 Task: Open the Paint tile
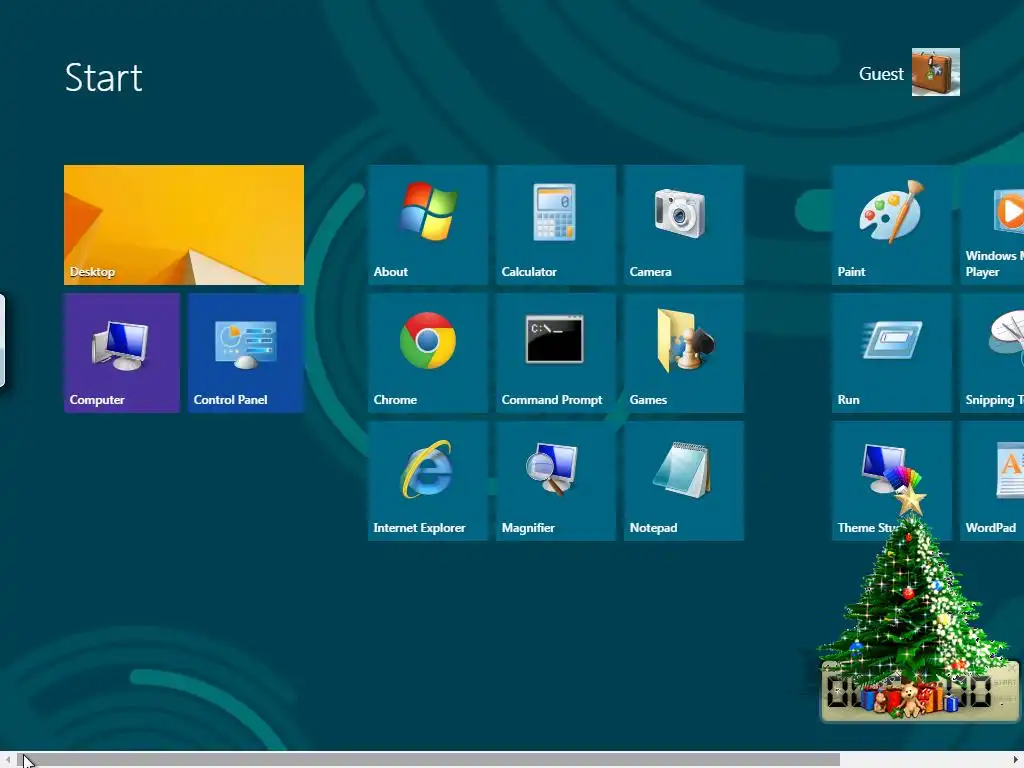click(892, 225)
